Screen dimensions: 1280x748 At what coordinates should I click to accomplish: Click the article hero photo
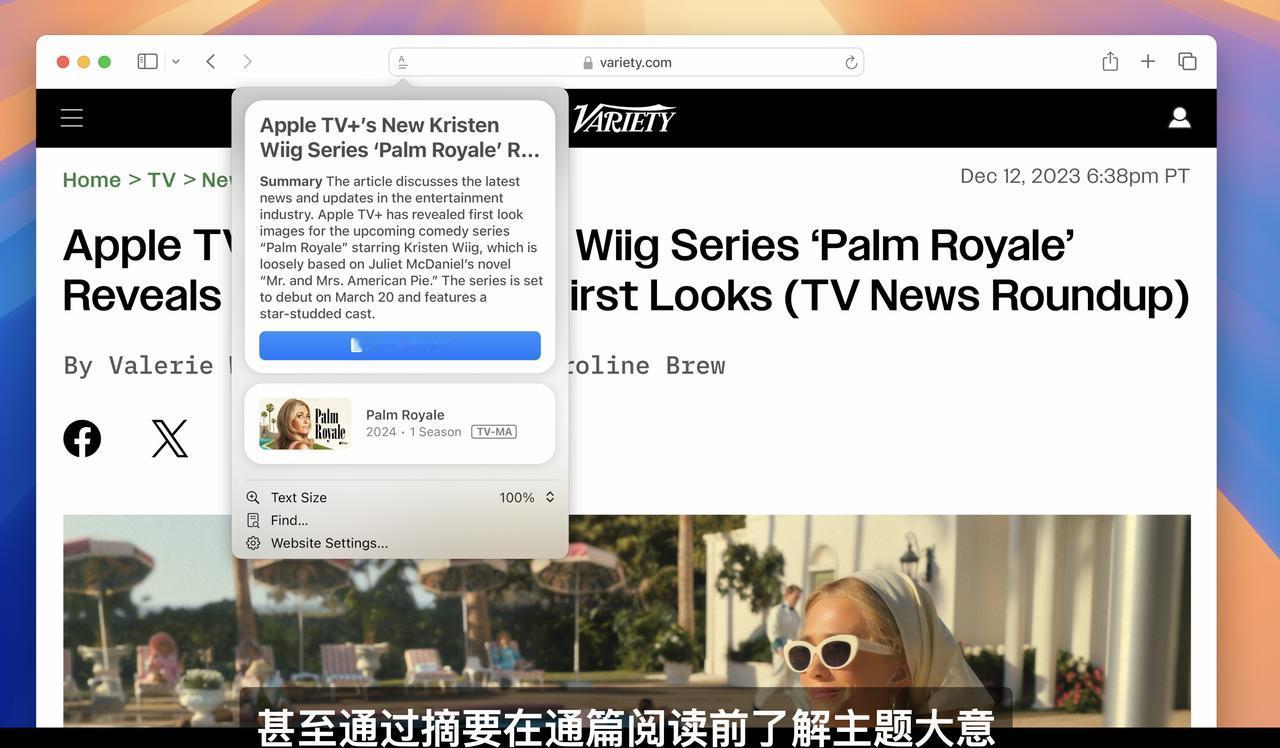pos(627,621)
